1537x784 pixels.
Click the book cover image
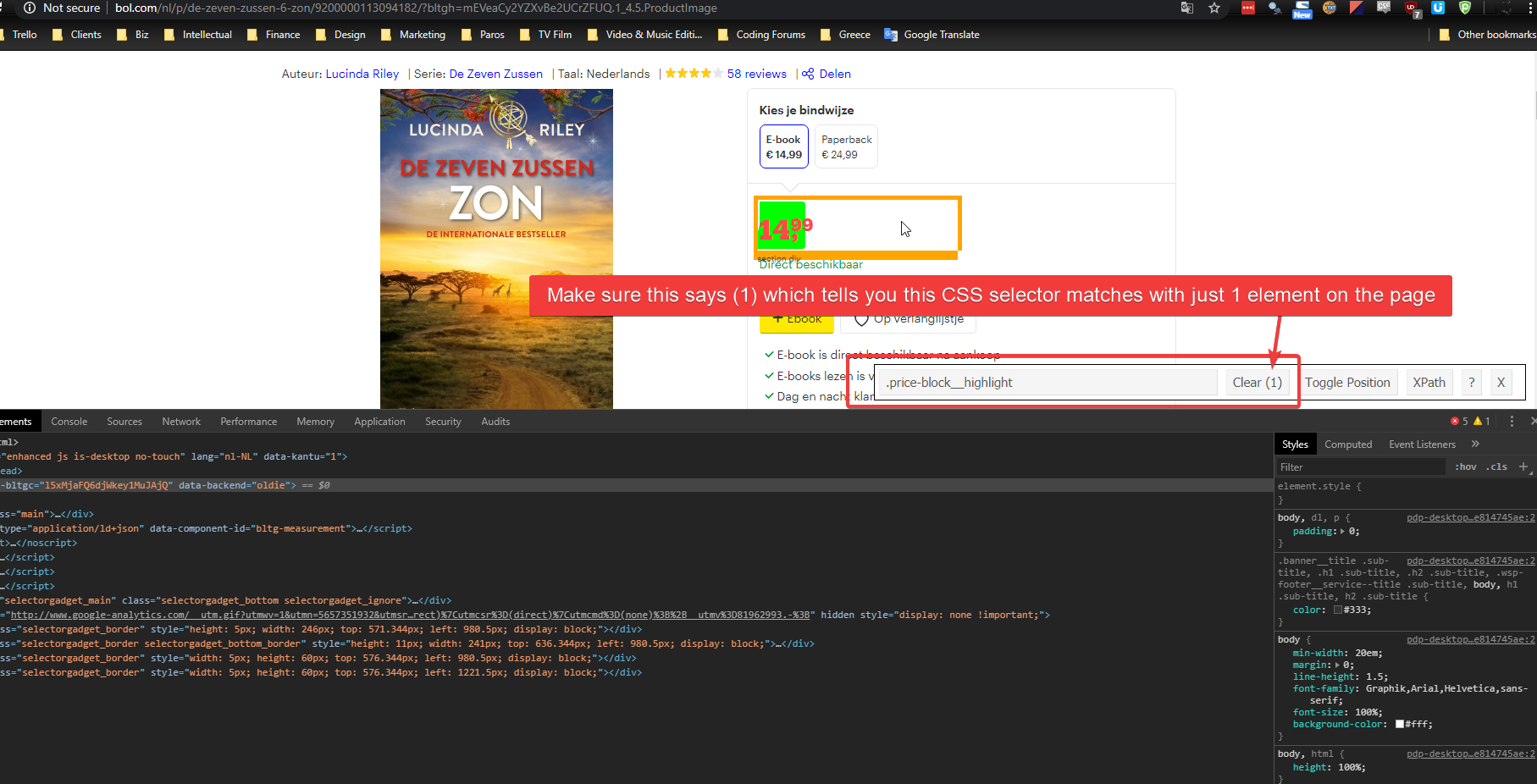pos(496,249)
